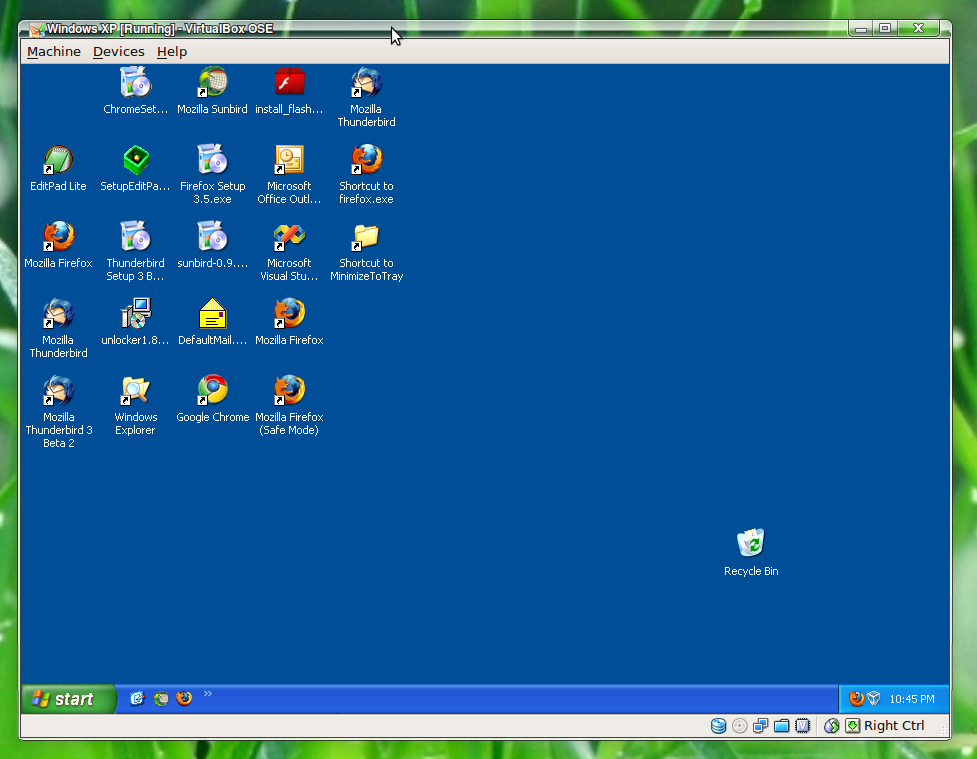Start Mozilla Firefox in Safe Mode
977x759 pixels.
[289, 390]
